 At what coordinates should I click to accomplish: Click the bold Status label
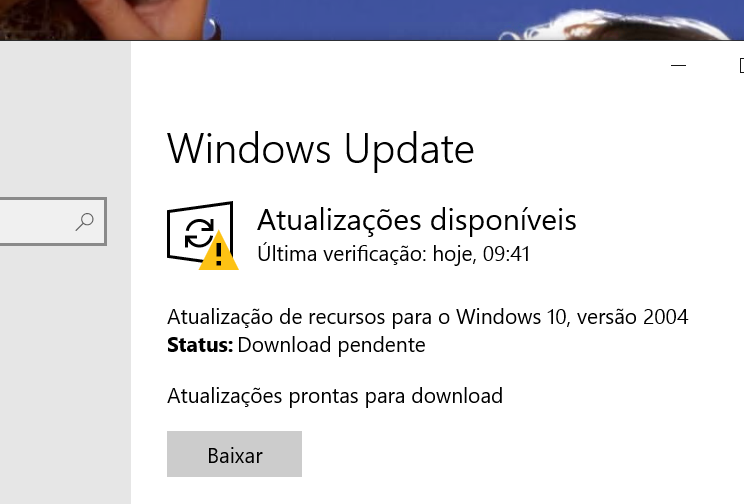point(200,345)
